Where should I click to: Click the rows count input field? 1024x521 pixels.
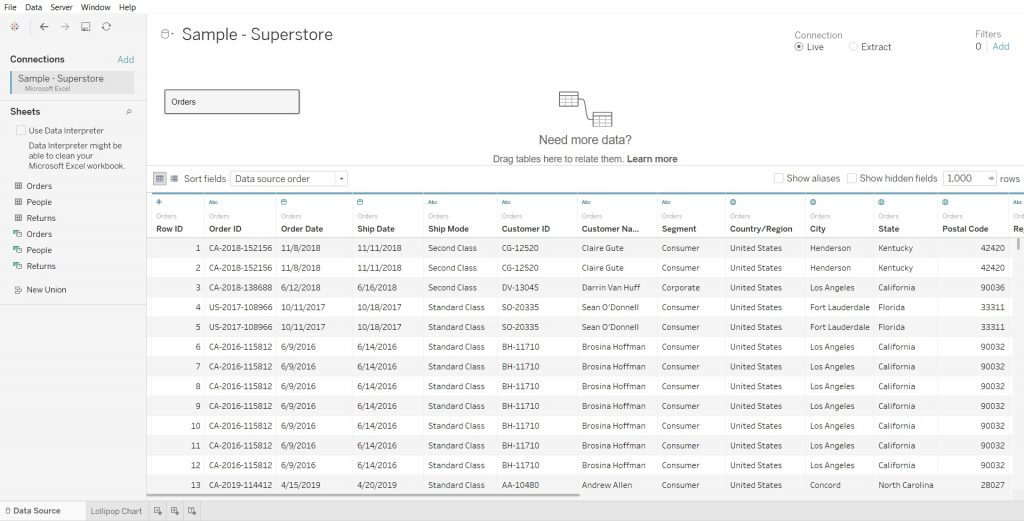964,178
